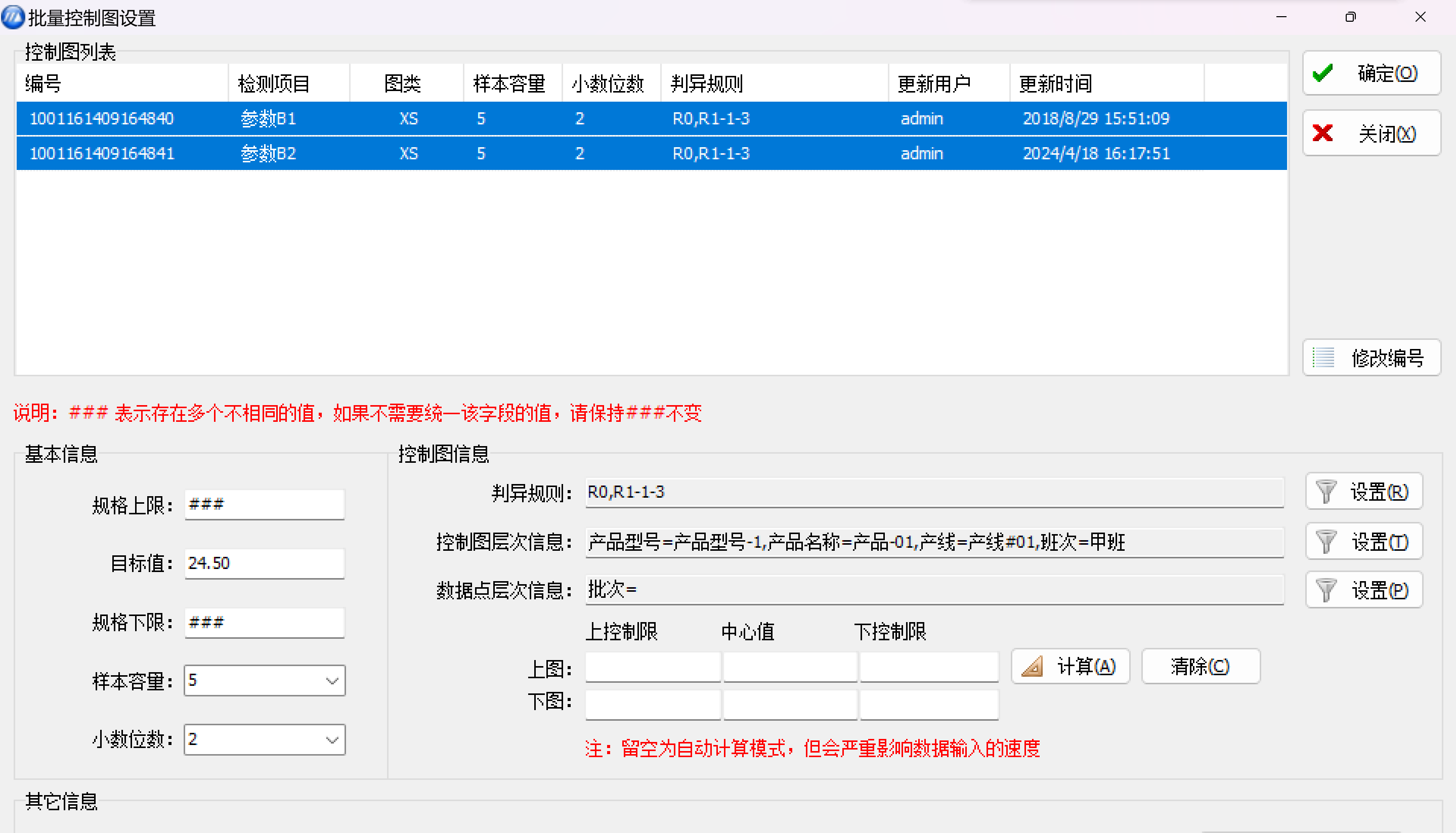Click the 规格下限 input field
This screenshot has width=1456, height=833.
pyautogui.click(x=264, y=623)
